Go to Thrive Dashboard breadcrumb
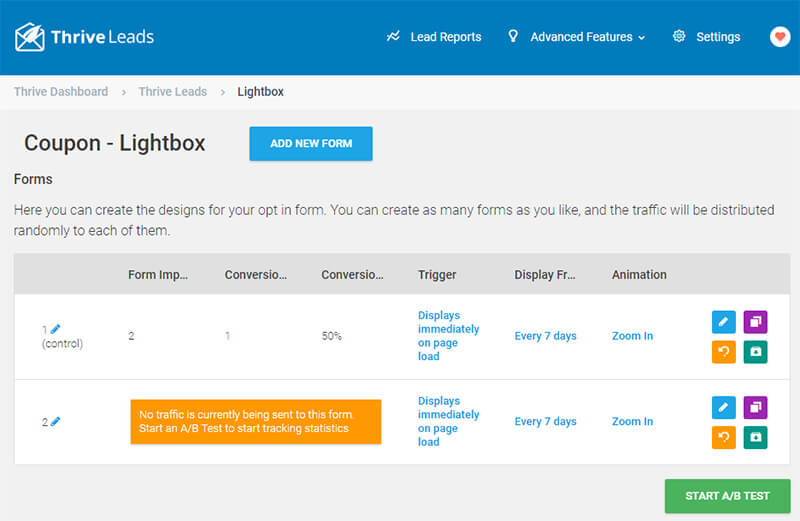 [x=61, y=92]
